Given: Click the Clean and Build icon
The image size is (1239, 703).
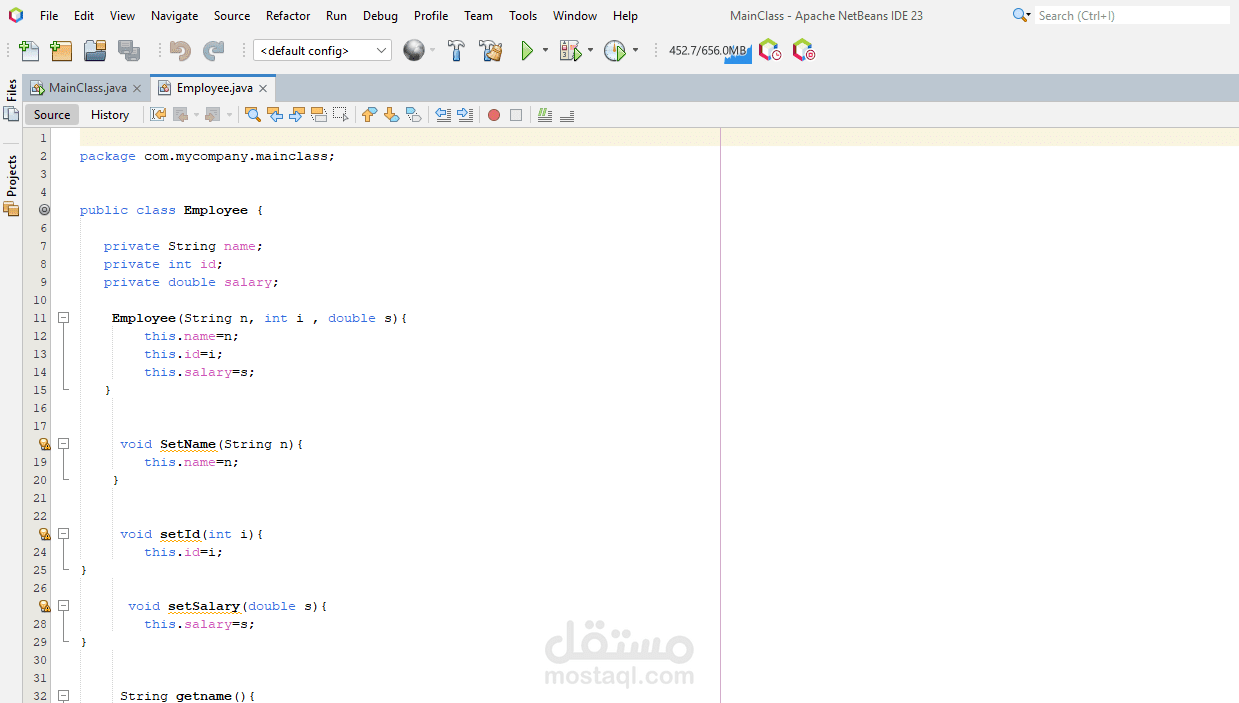Looking at the screenshot, I should [490, 51].
